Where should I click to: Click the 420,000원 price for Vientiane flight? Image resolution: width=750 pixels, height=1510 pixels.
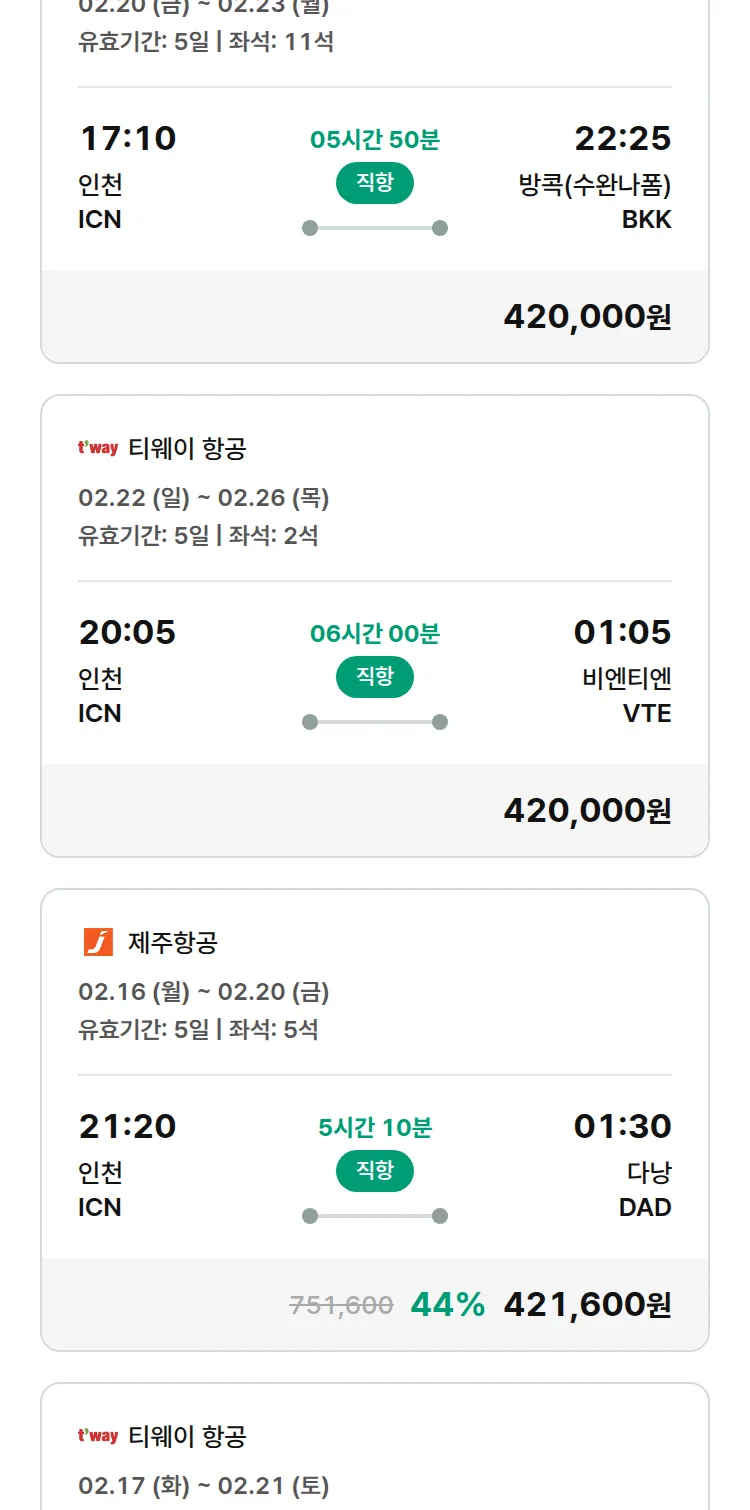587,811
